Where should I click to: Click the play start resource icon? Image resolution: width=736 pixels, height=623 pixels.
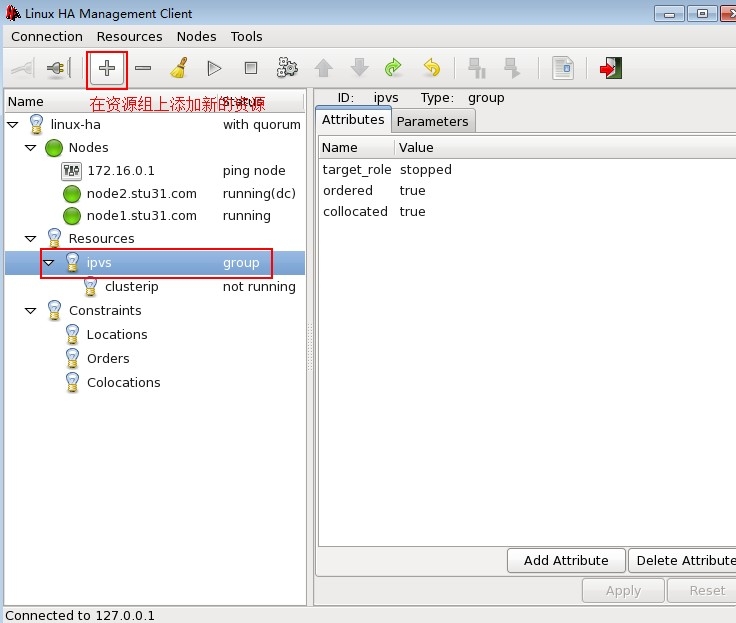(x=214, y=69)
